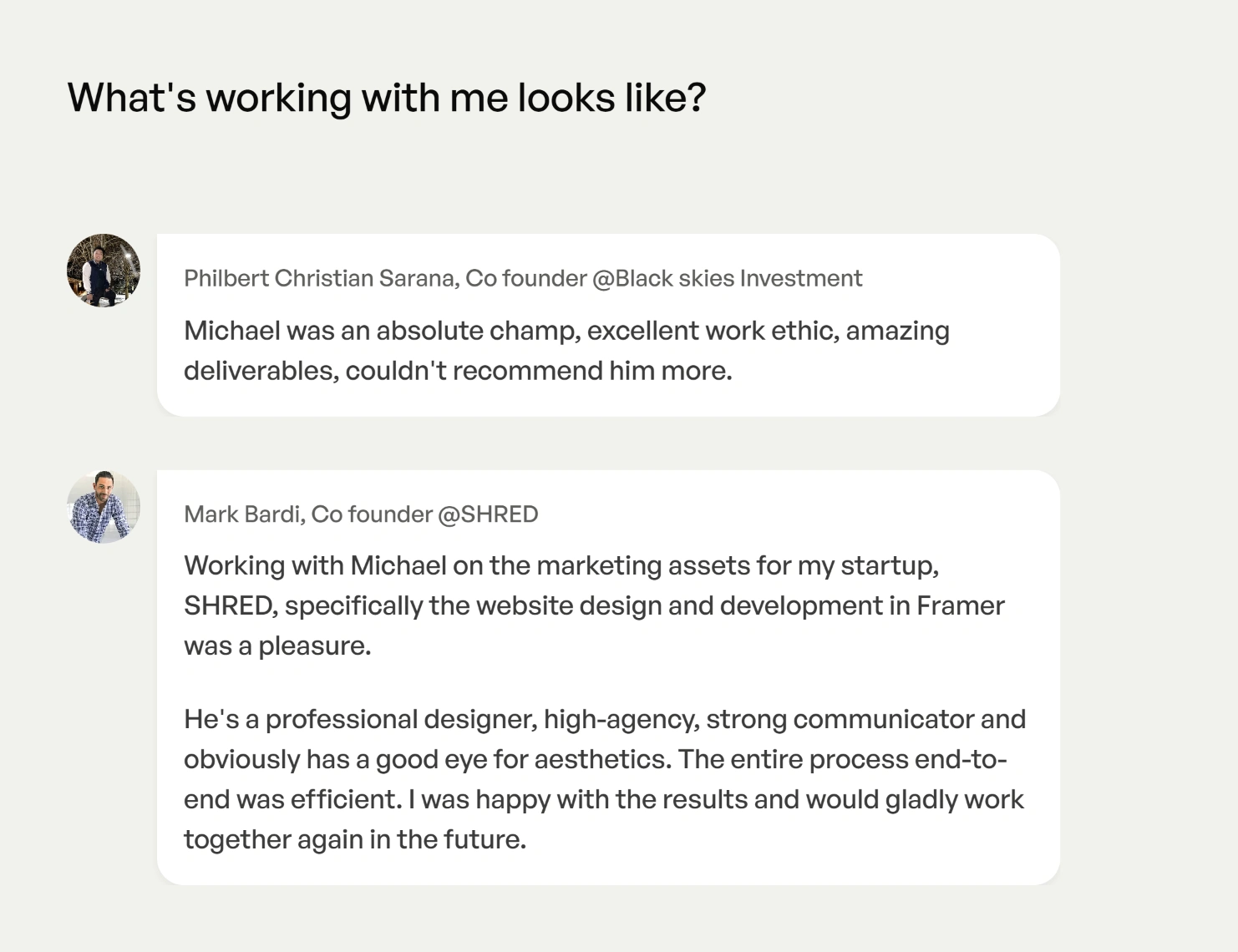Click Mark Bardi's profile photo
This screenshot has width=1238, height=952.
point(104,507)
